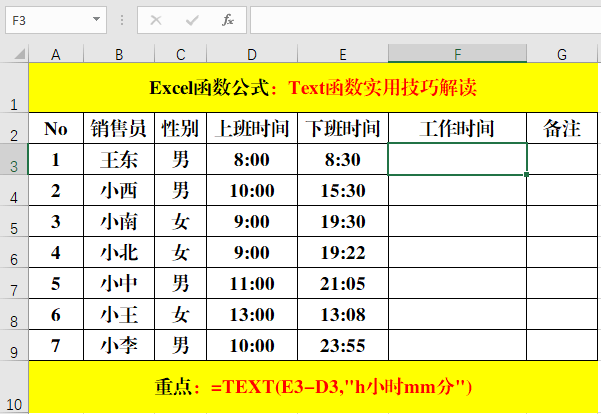Select the gender cell in 小南's row
The image size is (601, 414).
pos(181,221)
